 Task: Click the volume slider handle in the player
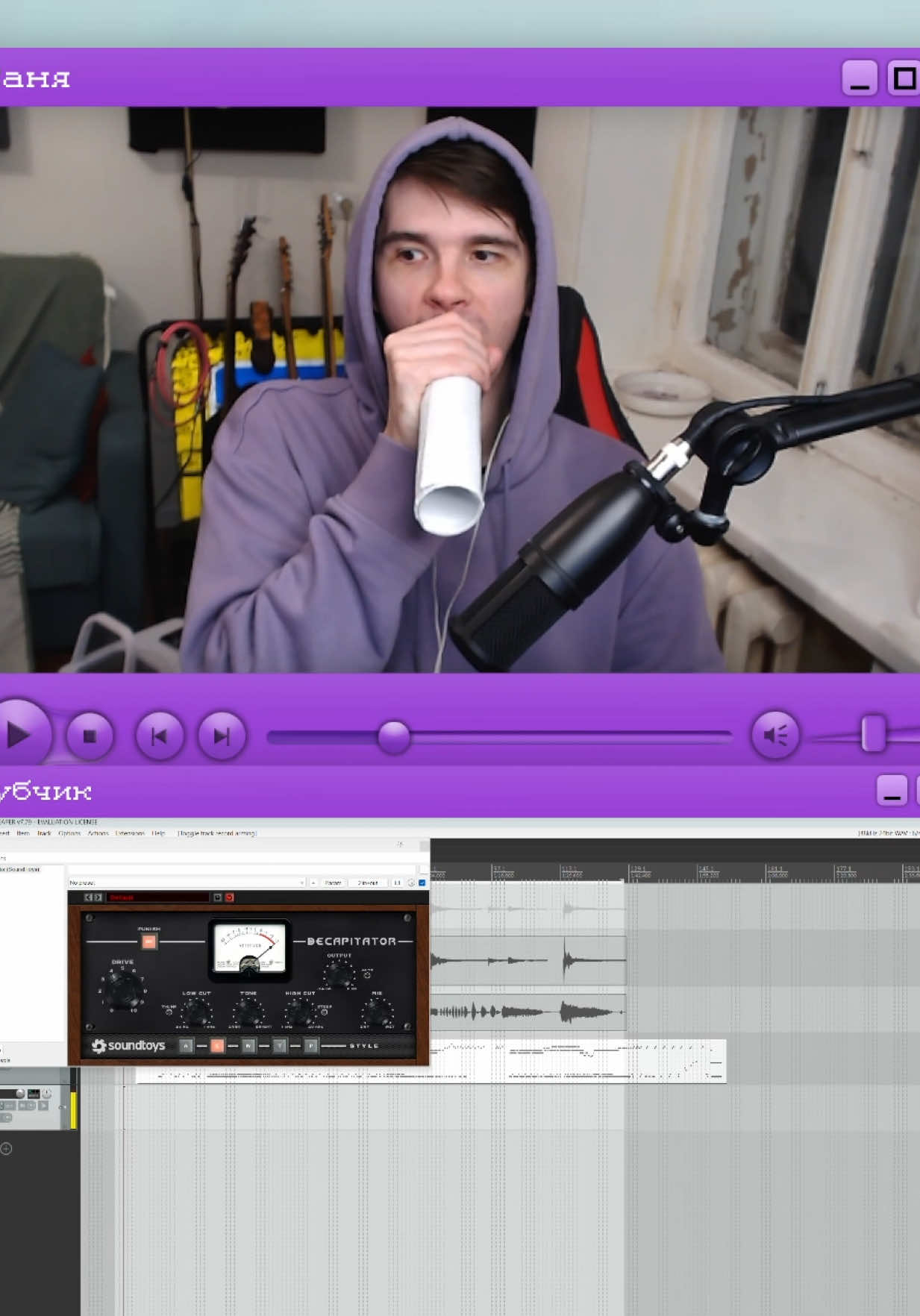[x=873, y=733]
